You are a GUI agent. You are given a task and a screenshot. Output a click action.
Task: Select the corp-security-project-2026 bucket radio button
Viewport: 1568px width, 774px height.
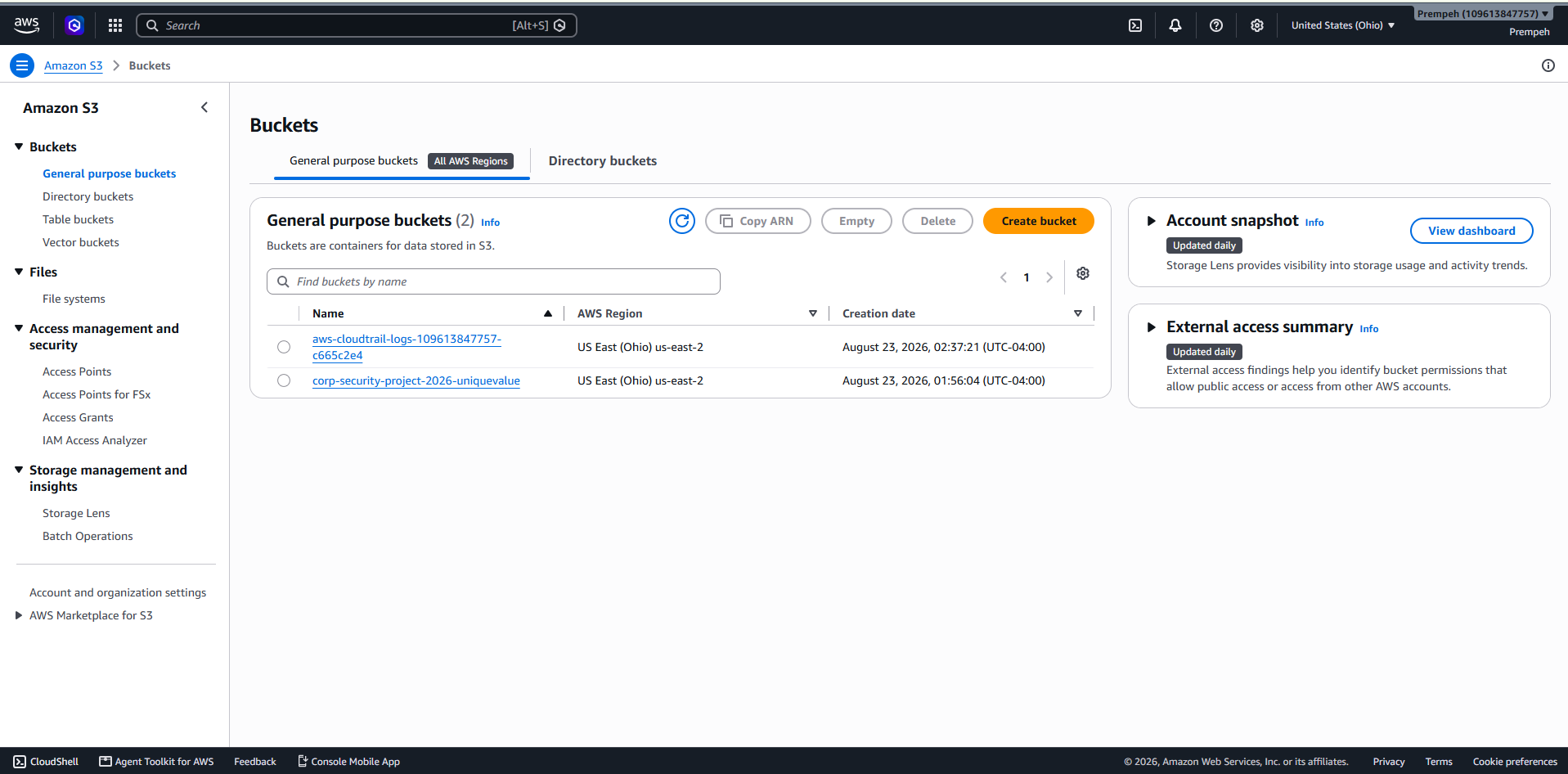pyautogui.click(x=284, y=380)
